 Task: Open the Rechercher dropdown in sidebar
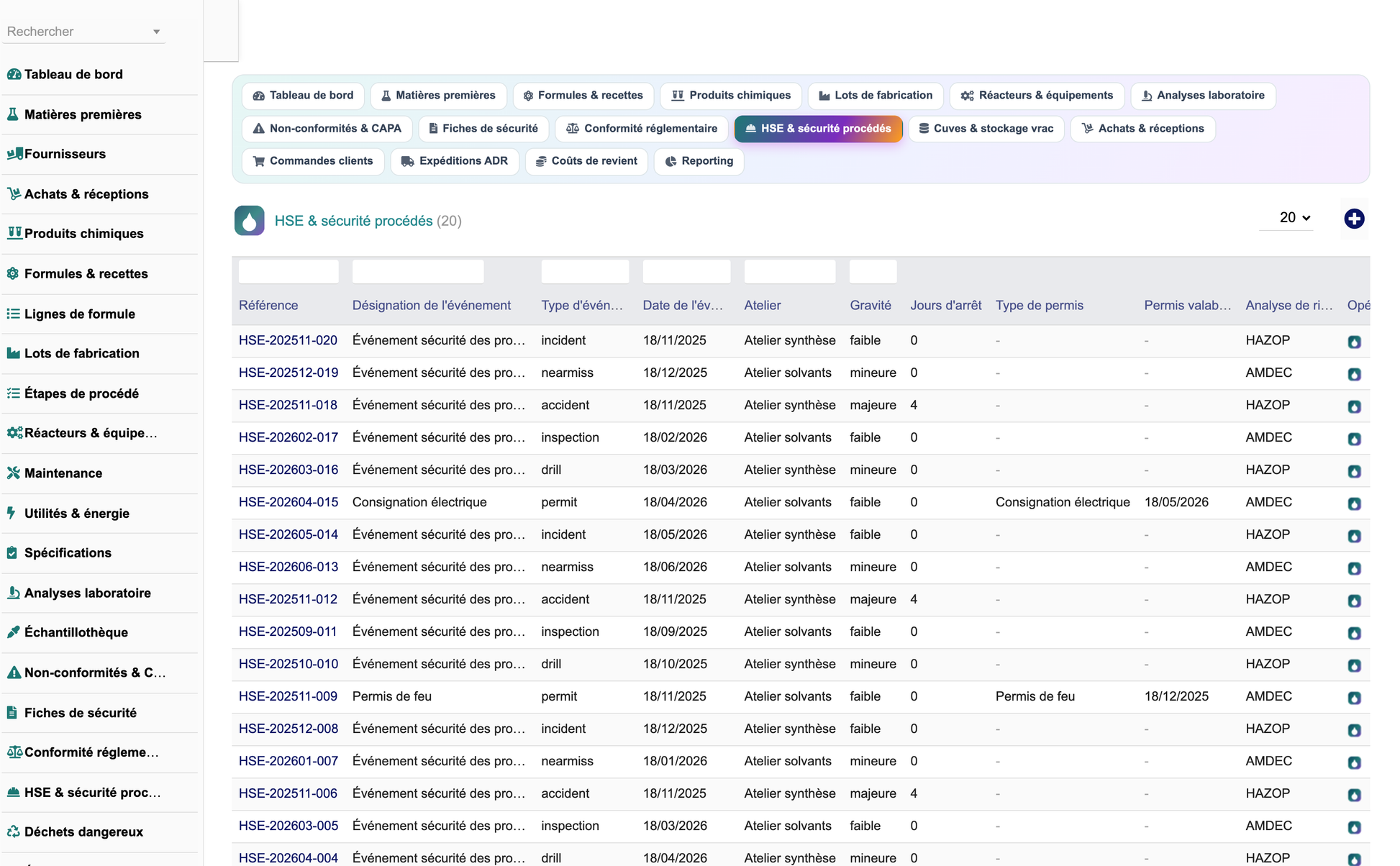click(x=83, y=32)
